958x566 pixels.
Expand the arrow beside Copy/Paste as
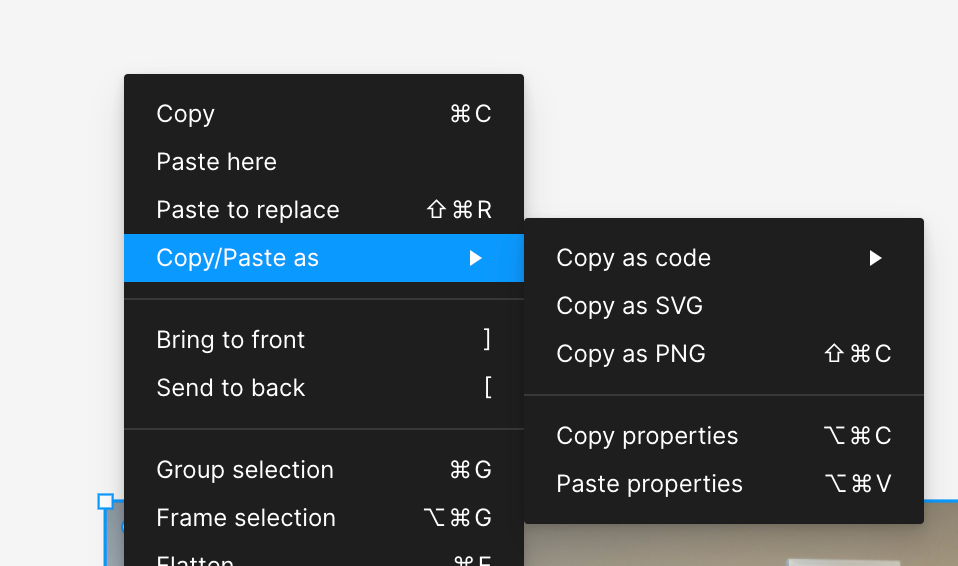tap(476, 258)
